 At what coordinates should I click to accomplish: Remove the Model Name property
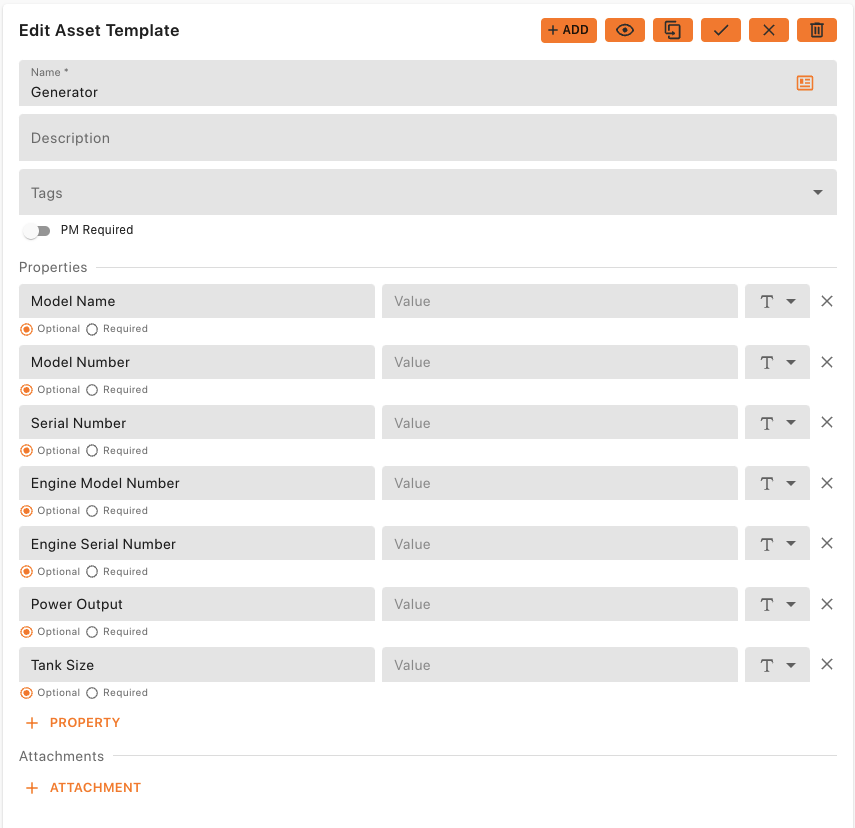click(827, 301)
